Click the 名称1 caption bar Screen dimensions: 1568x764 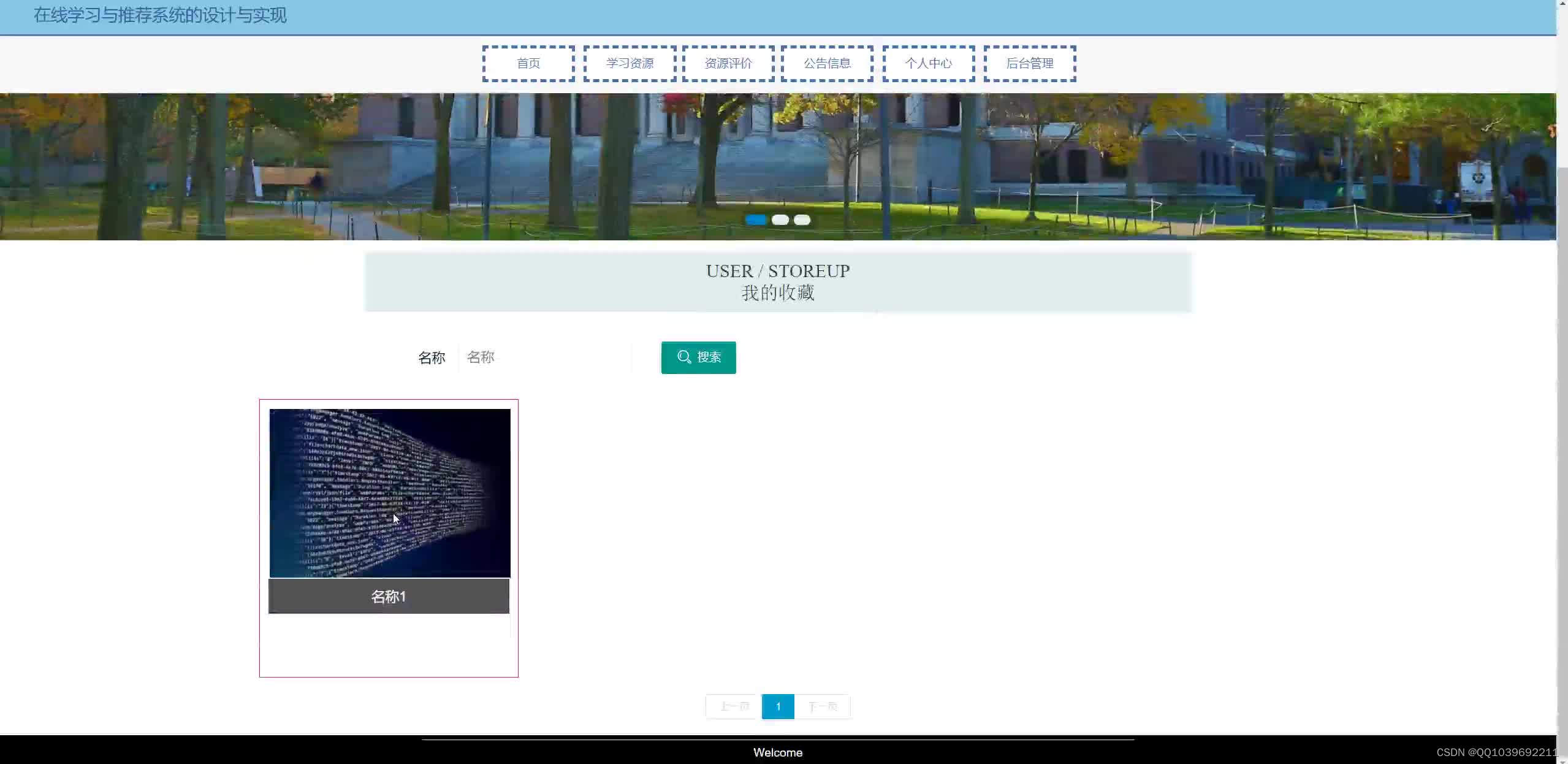389,595
